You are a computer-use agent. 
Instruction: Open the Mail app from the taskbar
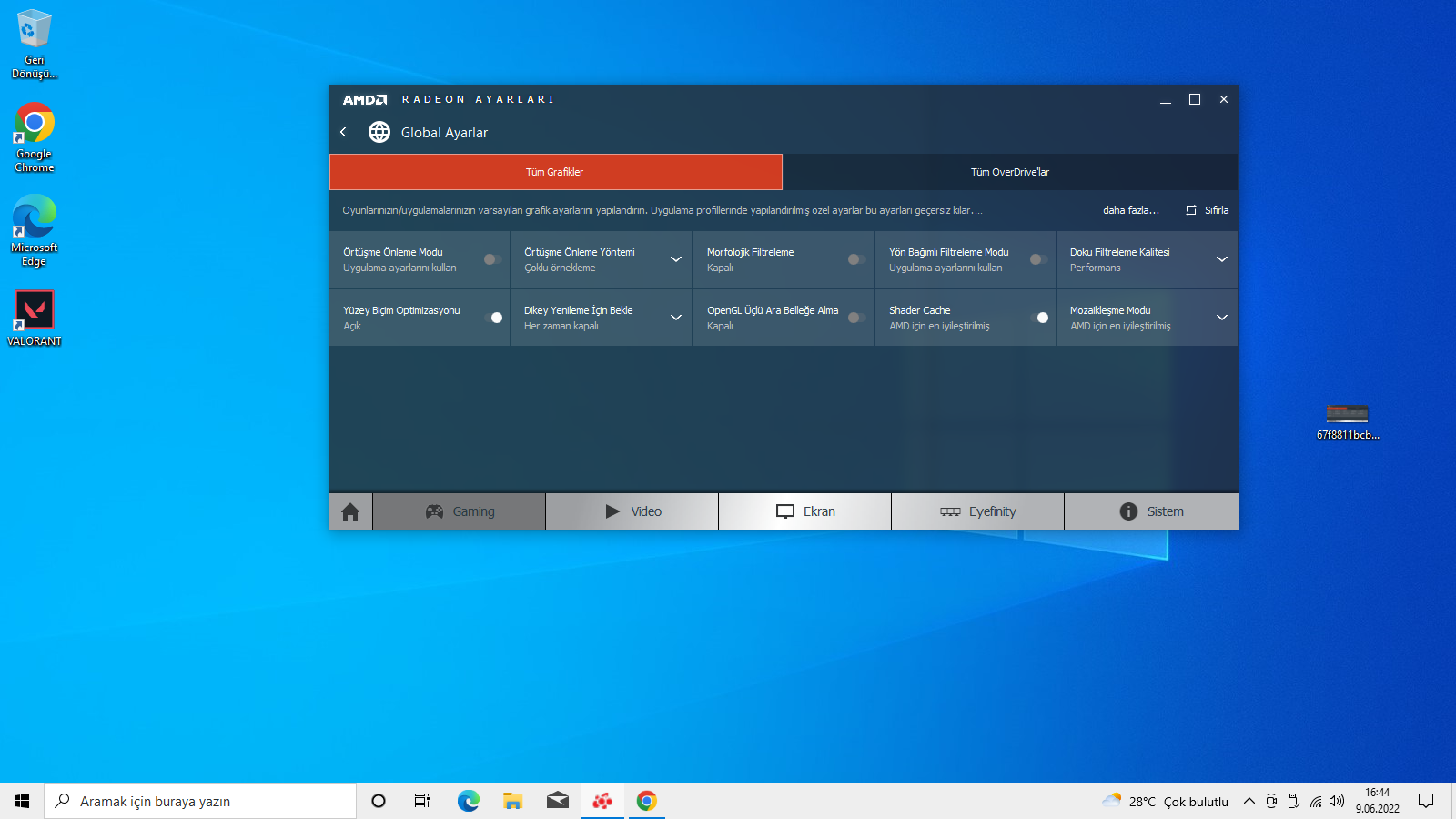coord(557,801)
